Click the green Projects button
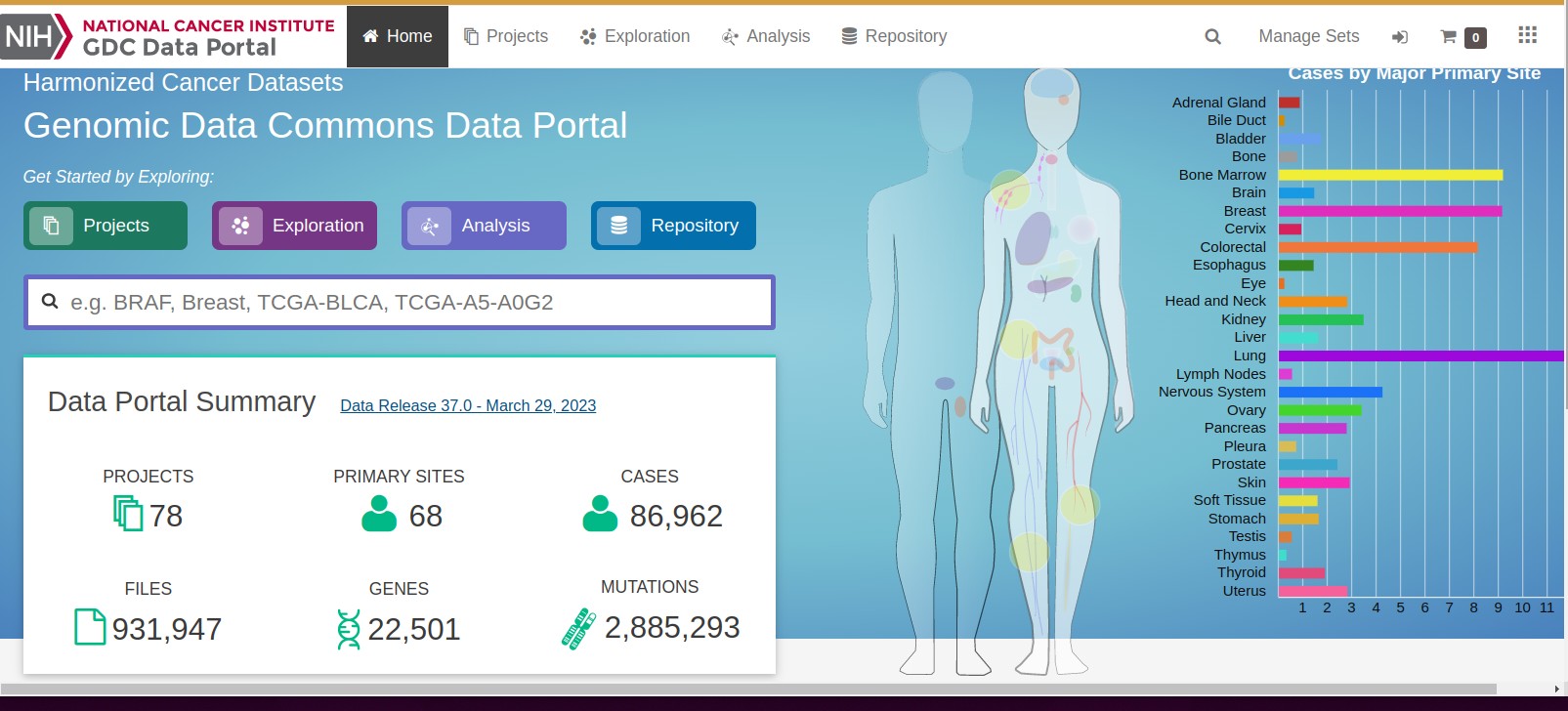Viewport: 1568px width, 711px height. [106, 226]
